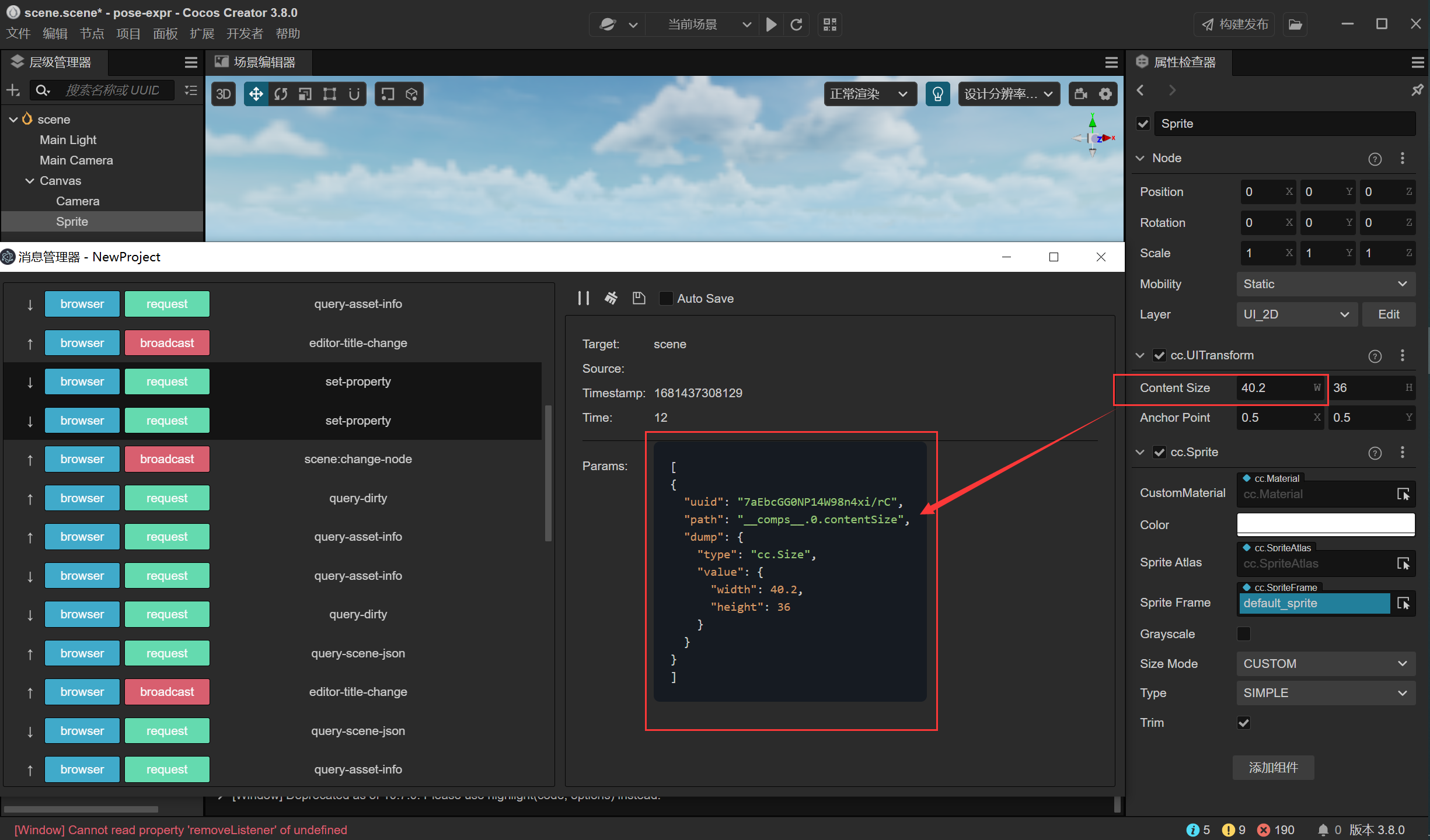
Task: Open the Size Mode CUSTOM dropdown
Action: (x=1325, y=664)
